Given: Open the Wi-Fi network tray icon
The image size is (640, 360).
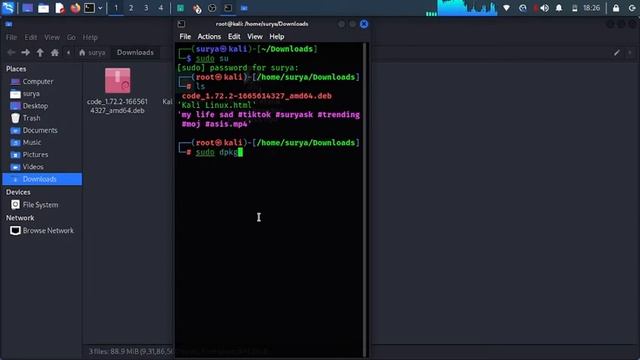Looking at the screenshot, I should pos(507,8).
